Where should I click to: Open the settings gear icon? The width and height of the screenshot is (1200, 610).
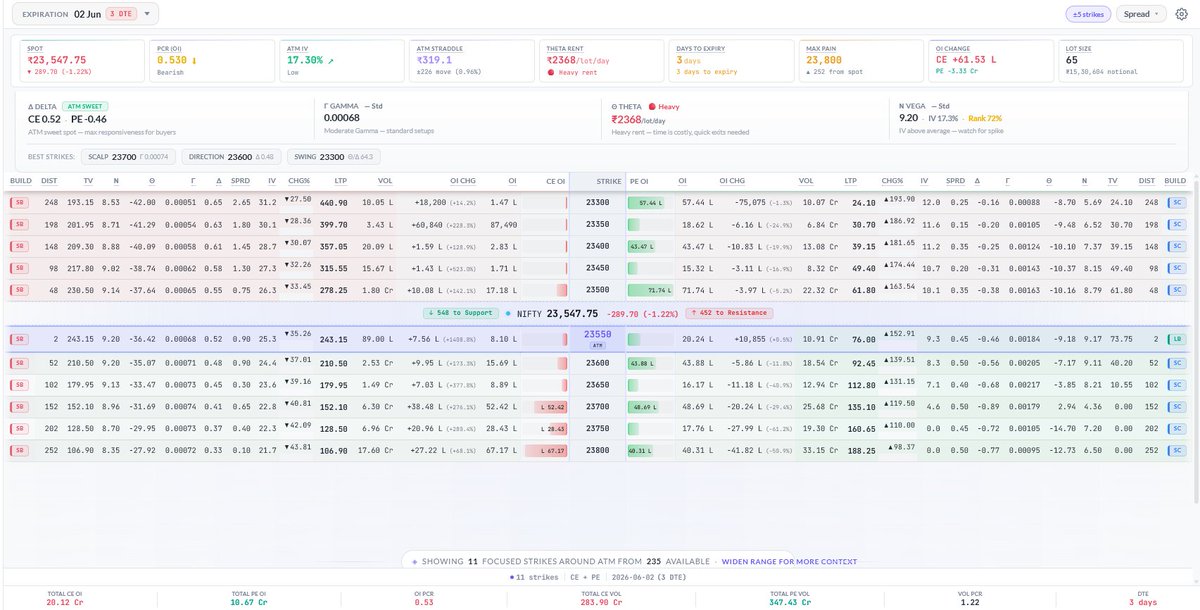pyautogui.click(x=1181, y=14)
